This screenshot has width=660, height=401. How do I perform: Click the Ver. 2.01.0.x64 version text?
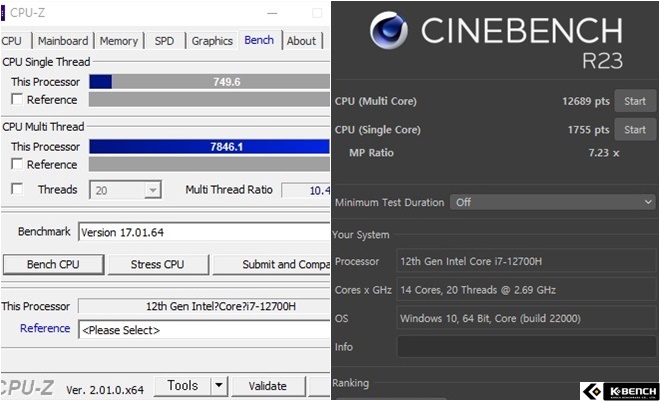pos(105,390)
